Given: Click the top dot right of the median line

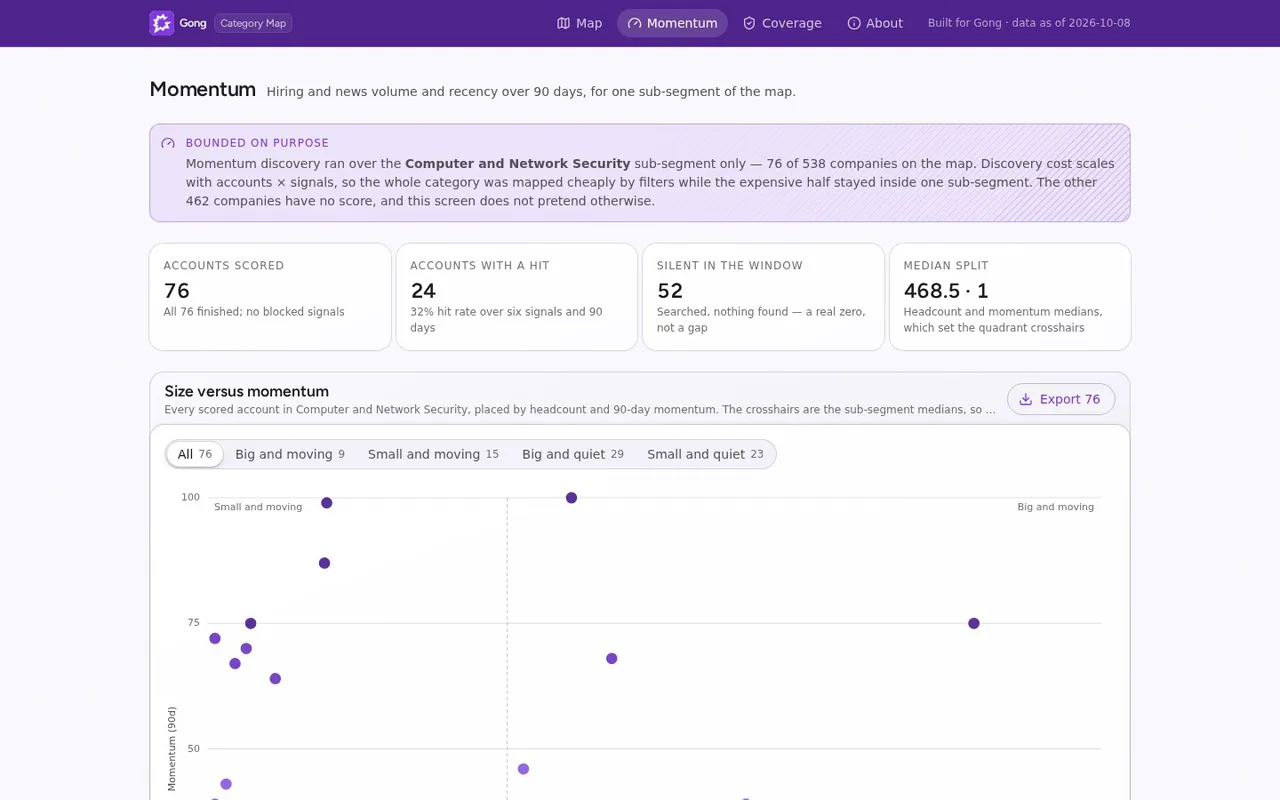Looking at the screenshot, I should pos(571,498).
